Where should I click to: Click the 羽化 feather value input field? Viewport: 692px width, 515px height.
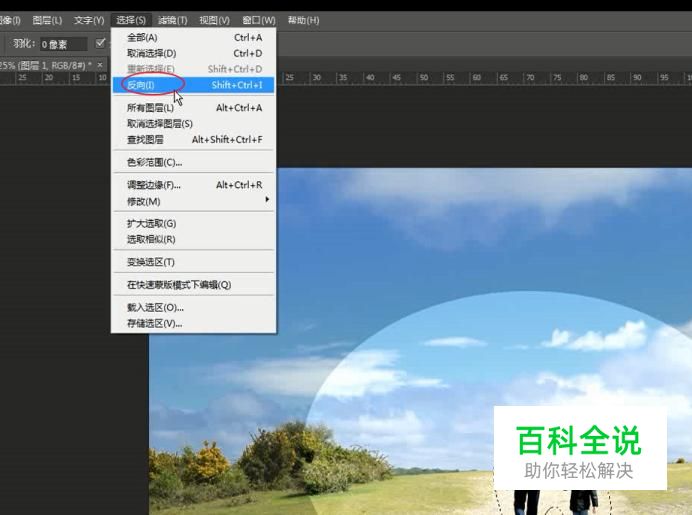pos(63,44)
